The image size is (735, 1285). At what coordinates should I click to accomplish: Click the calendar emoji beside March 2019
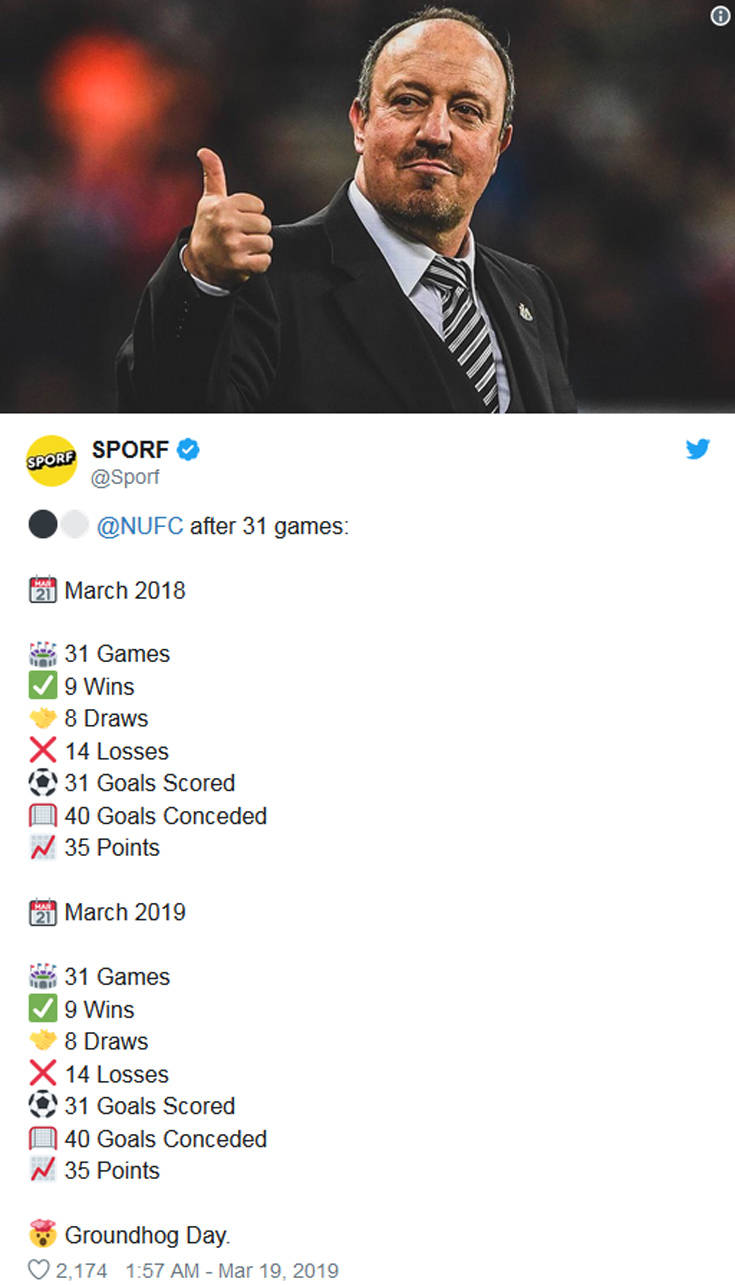[42, 912]
